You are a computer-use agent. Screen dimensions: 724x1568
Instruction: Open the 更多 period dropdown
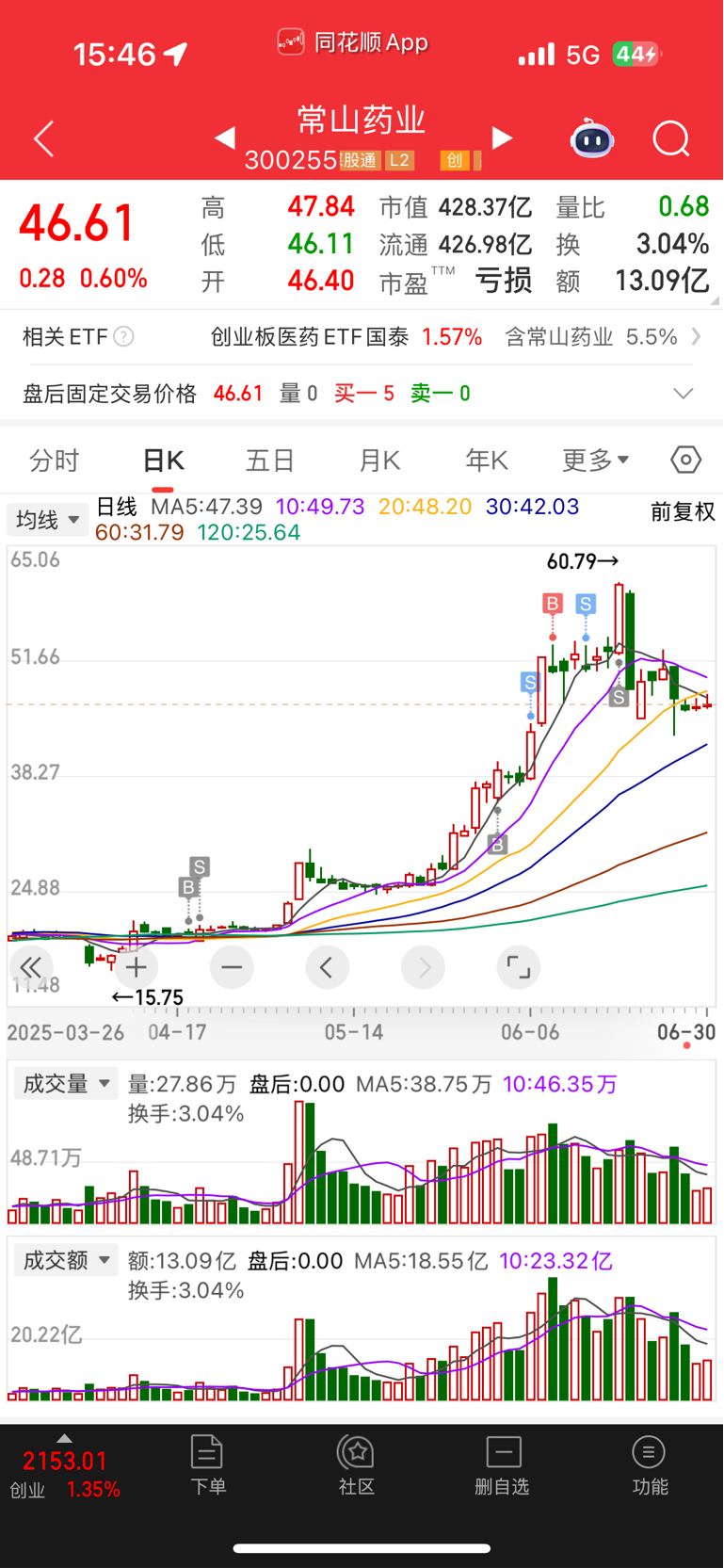595,460
